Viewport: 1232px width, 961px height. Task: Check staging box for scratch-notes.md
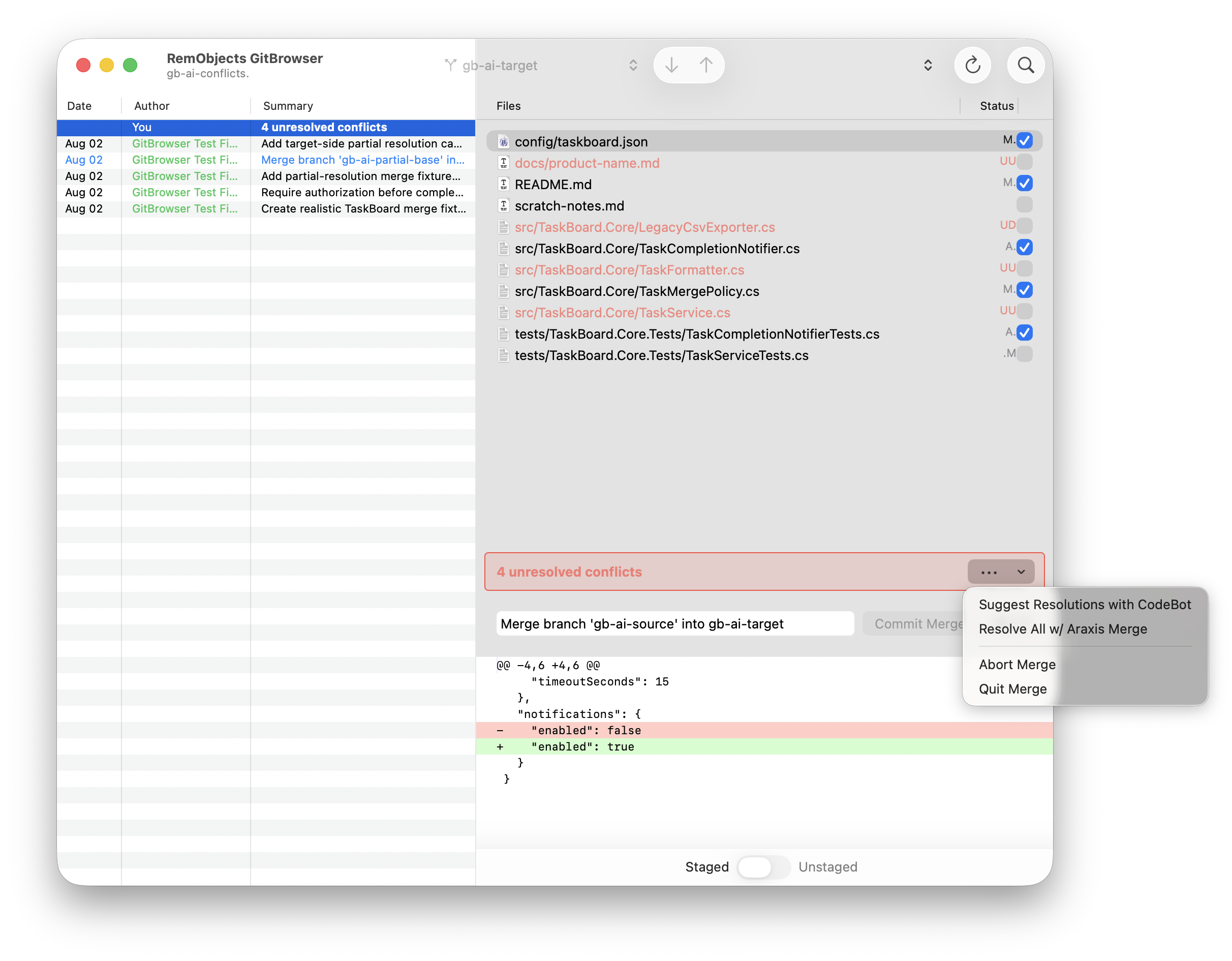point(1025,204)
